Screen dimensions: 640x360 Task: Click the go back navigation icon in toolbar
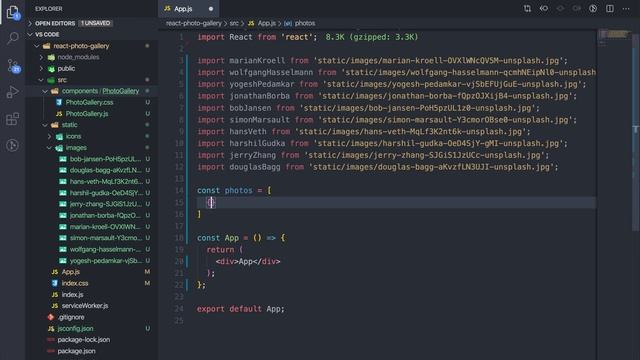pos(544,9)
